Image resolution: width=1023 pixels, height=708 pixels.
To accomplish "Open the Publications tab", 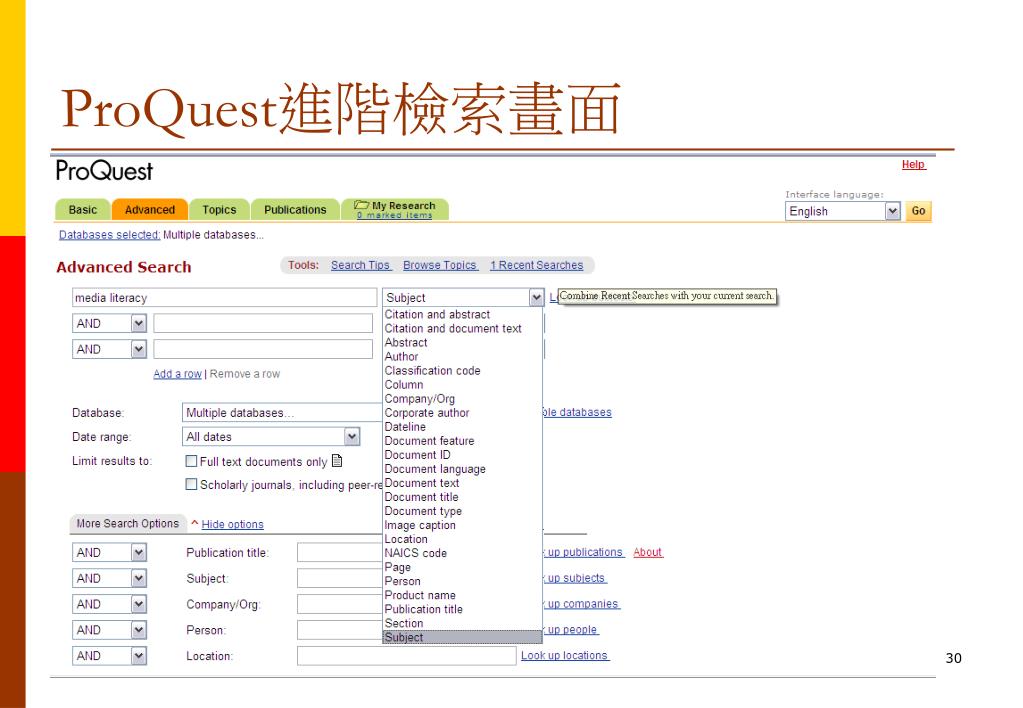I will click(x=295, y=209).
